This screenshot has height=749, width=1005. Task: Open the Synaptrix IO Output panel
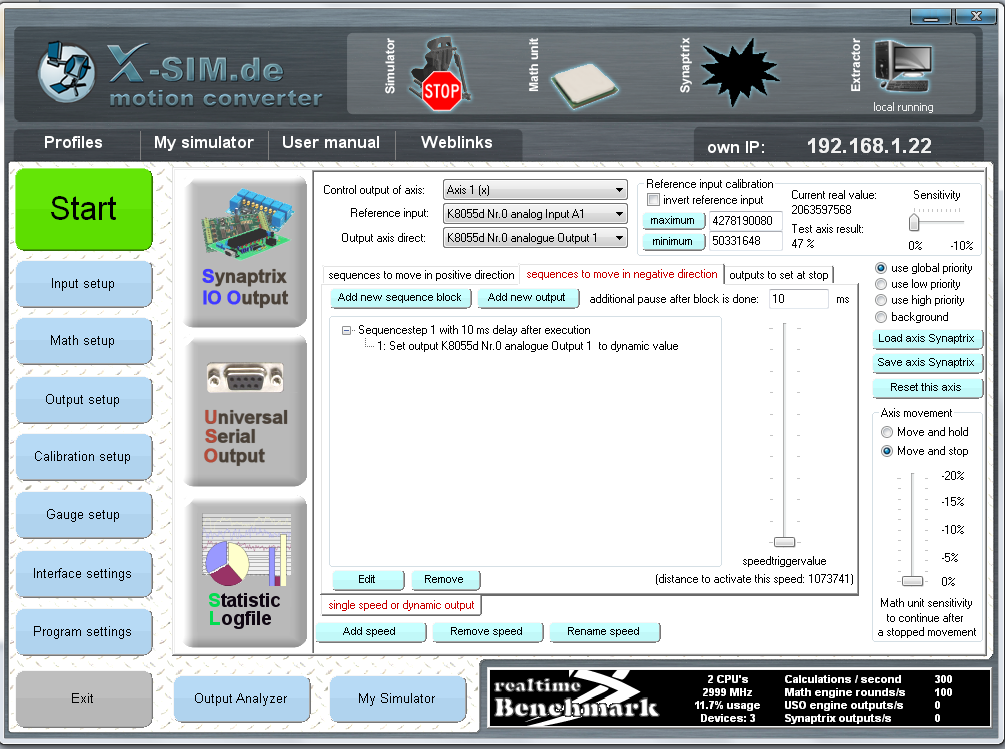point(245,251)
